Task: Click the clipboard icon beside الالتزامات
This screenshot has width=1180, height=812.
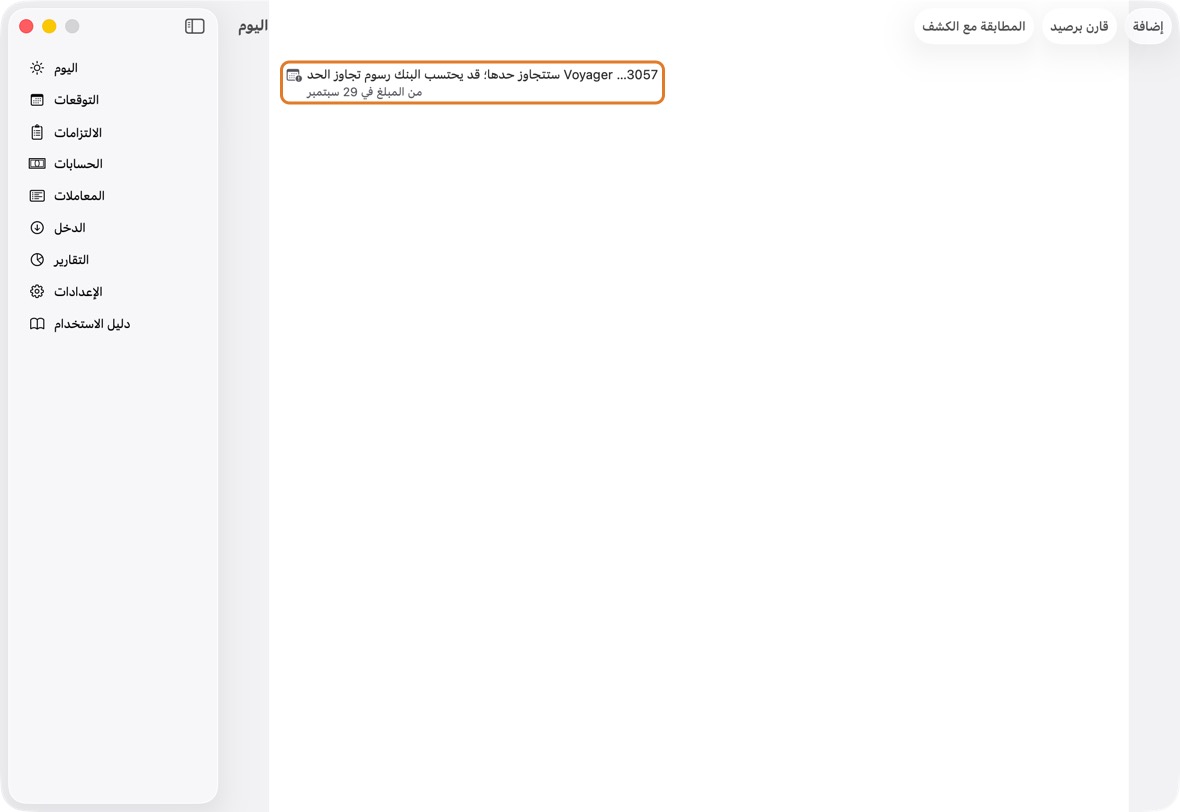Action: (x=37, y=132)
